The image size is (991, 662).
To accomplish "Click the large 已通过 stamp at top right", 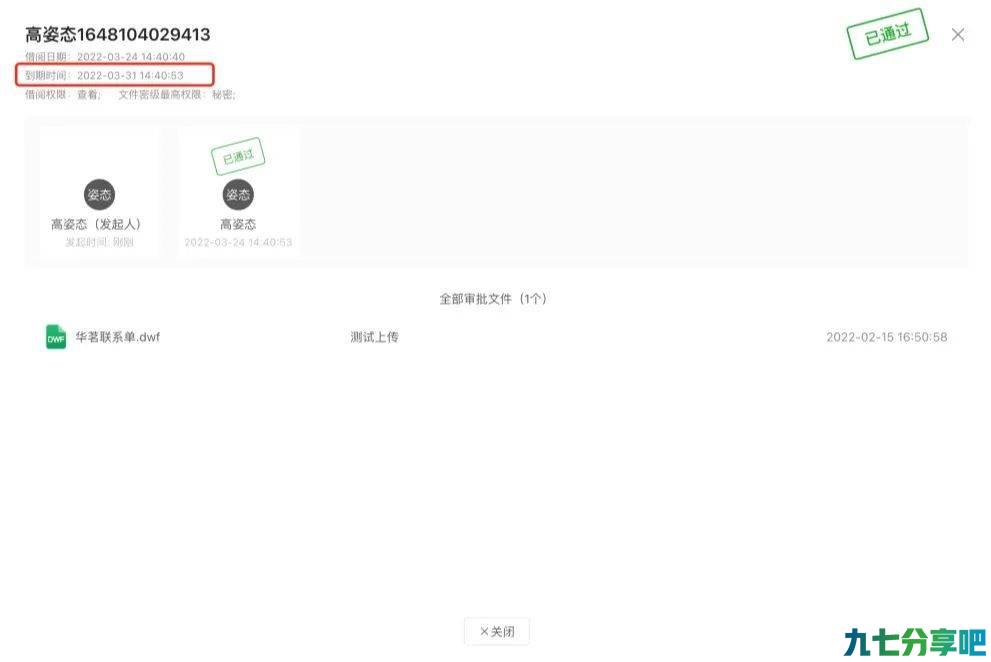I will tap(887, 34).
